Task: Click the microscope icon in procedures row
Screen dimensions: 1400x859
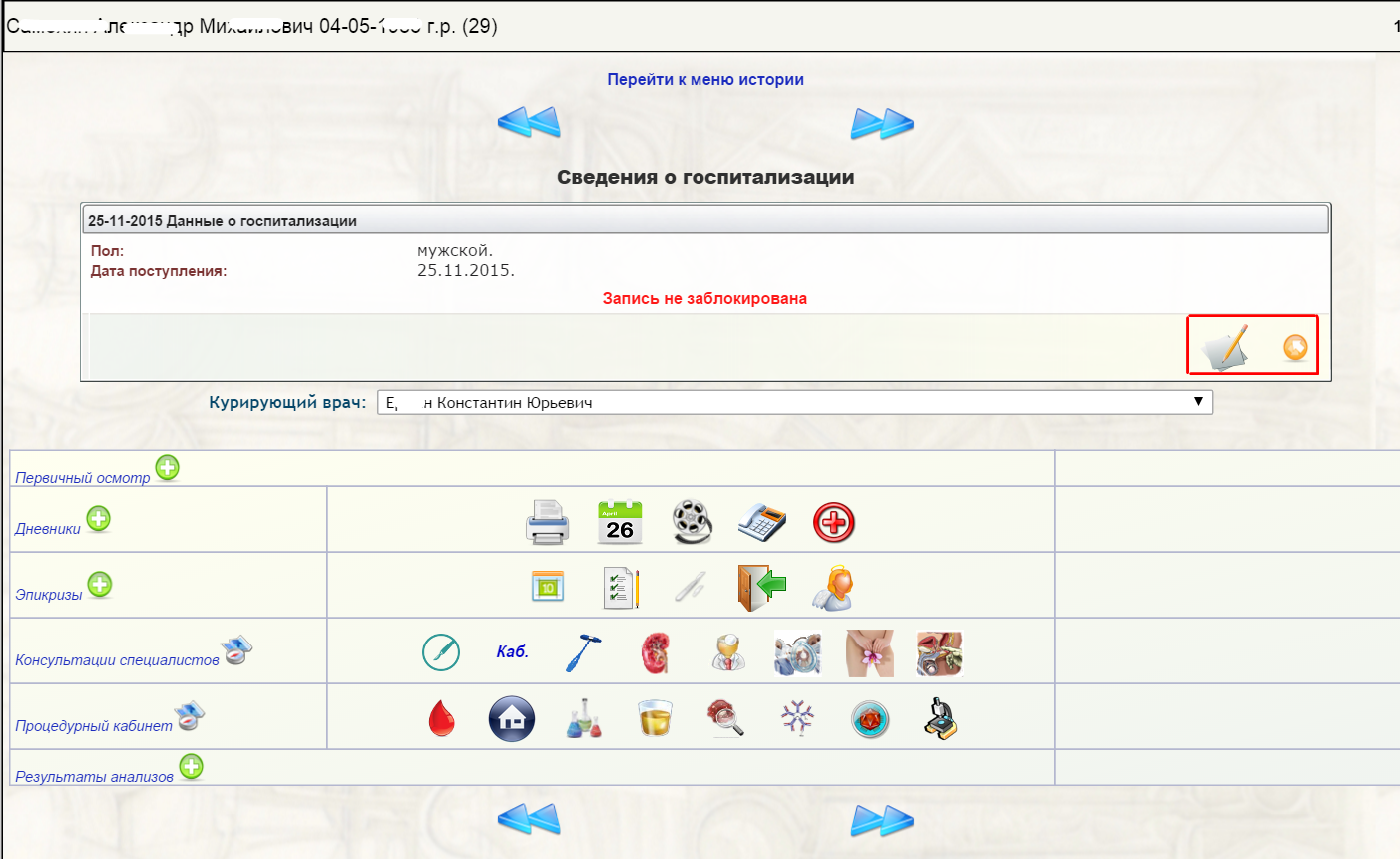Action: 940,718
